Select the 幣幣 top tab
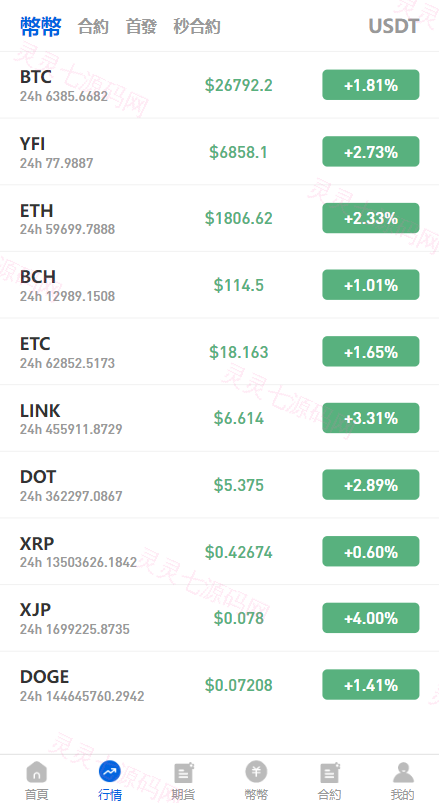439x803 pixels. coord(41,26)
